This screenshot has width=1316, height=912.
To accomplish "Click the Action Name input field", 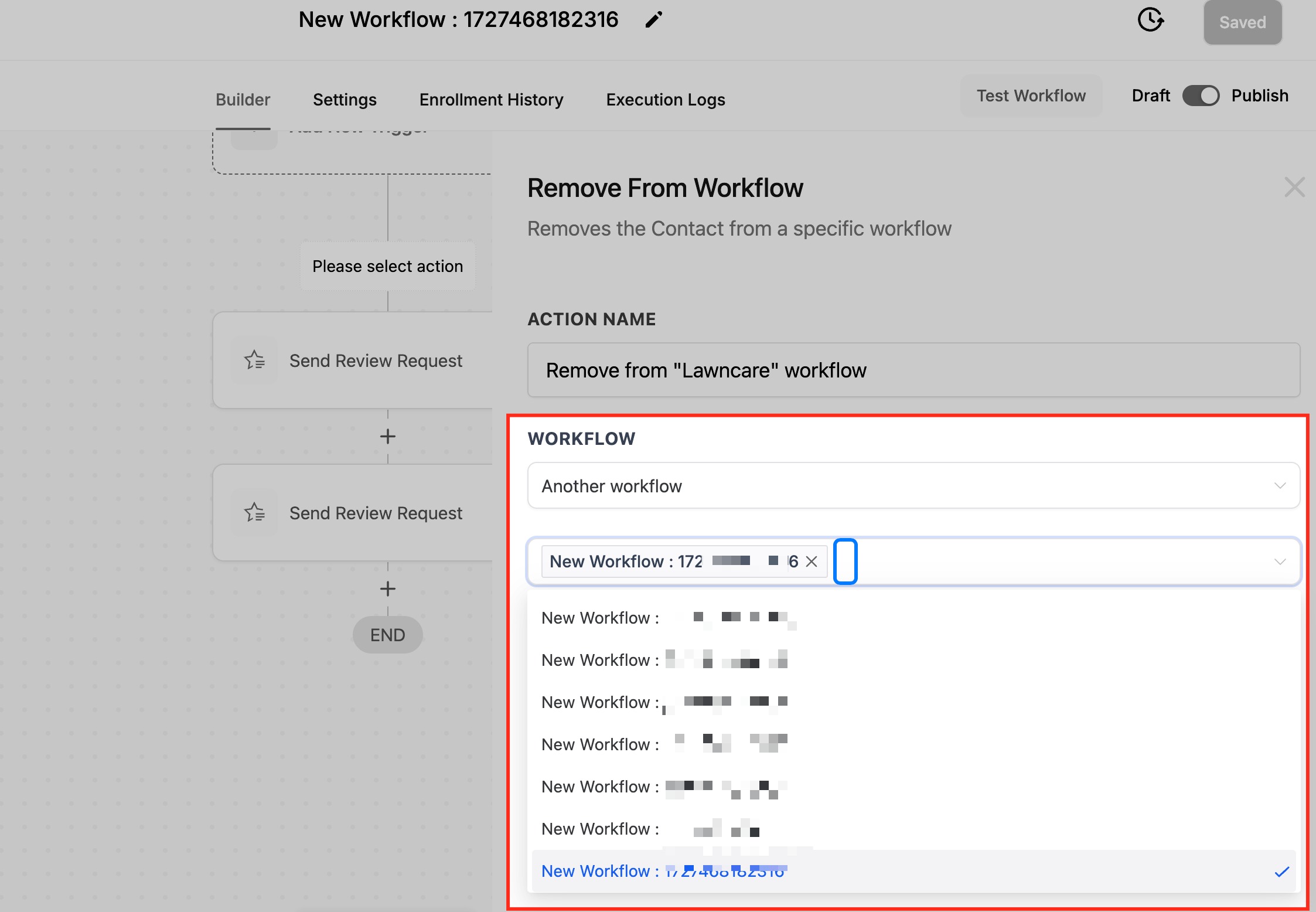I will 913,370.
